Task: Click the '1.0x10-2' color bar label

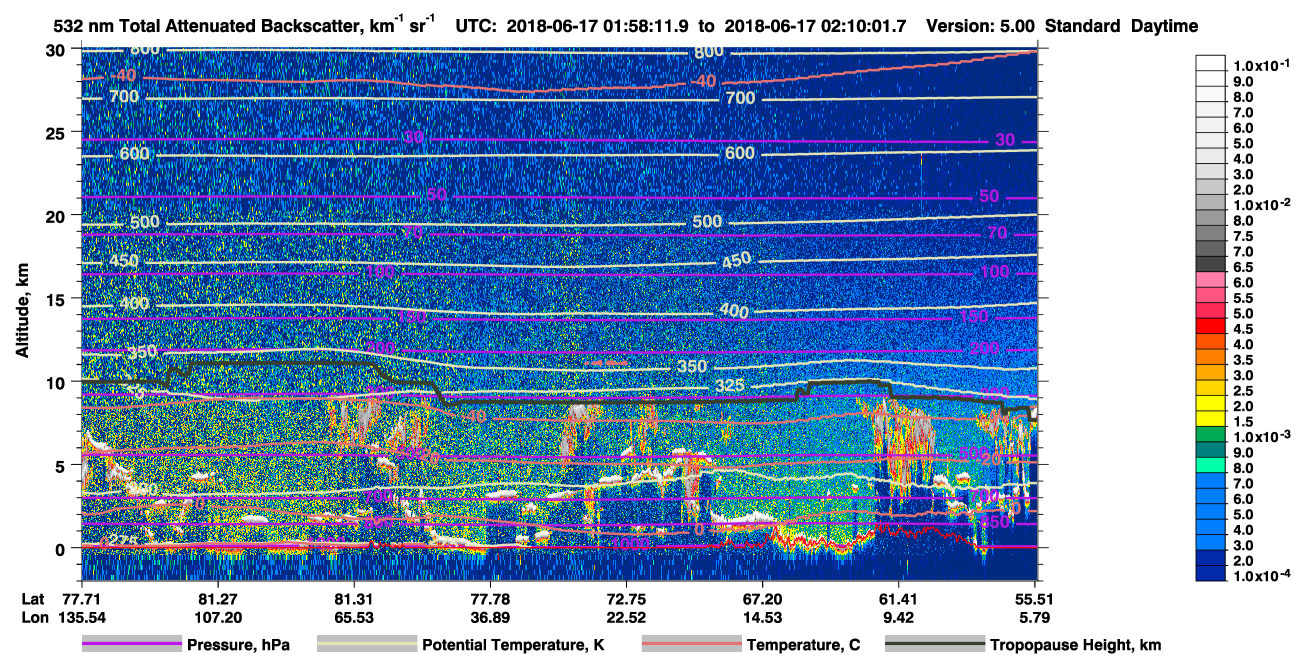Action: click(x=1263, y=205)
